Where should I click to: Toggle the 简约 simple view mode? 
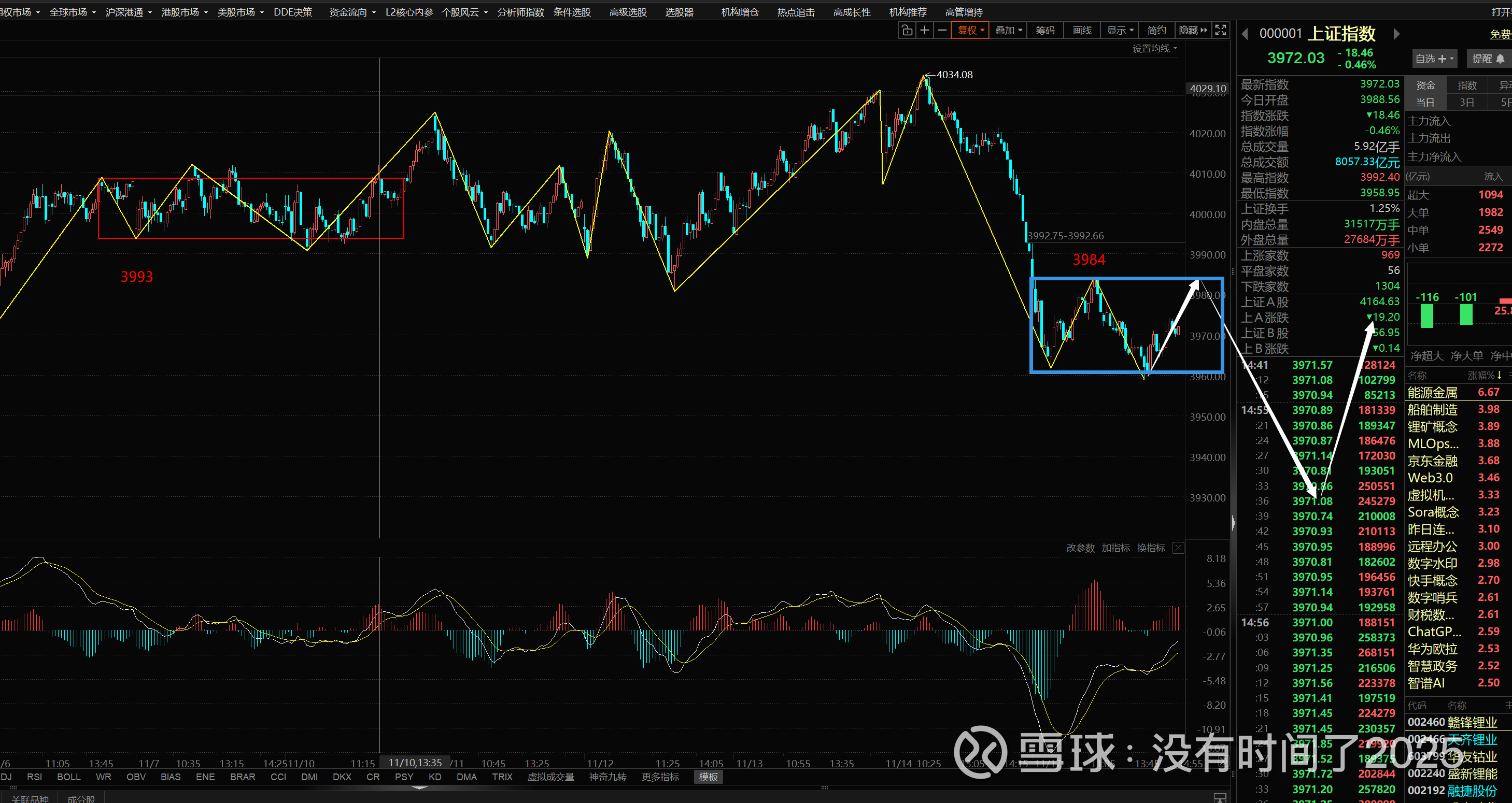tap(1156, 31)
